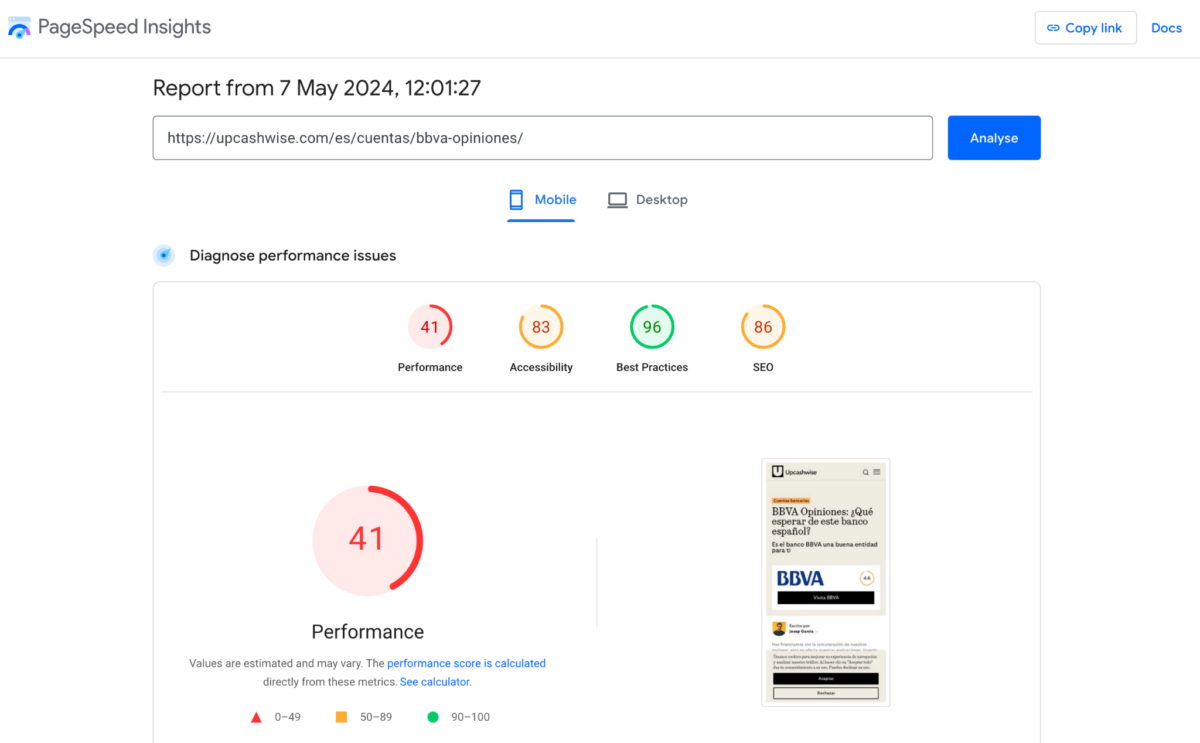This screenshot has height=743, width=1200.
Task: Click the red triangle 0–49 legend icon
Action: (x=256, y=717)
